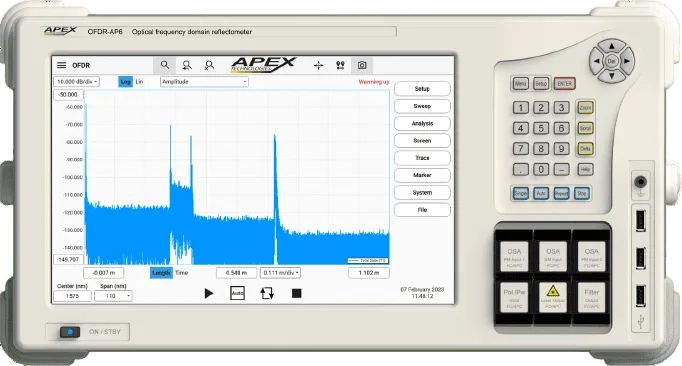Click the right arrow on directional pad
Screen dimensions: 682x366
tap(627, 61)
